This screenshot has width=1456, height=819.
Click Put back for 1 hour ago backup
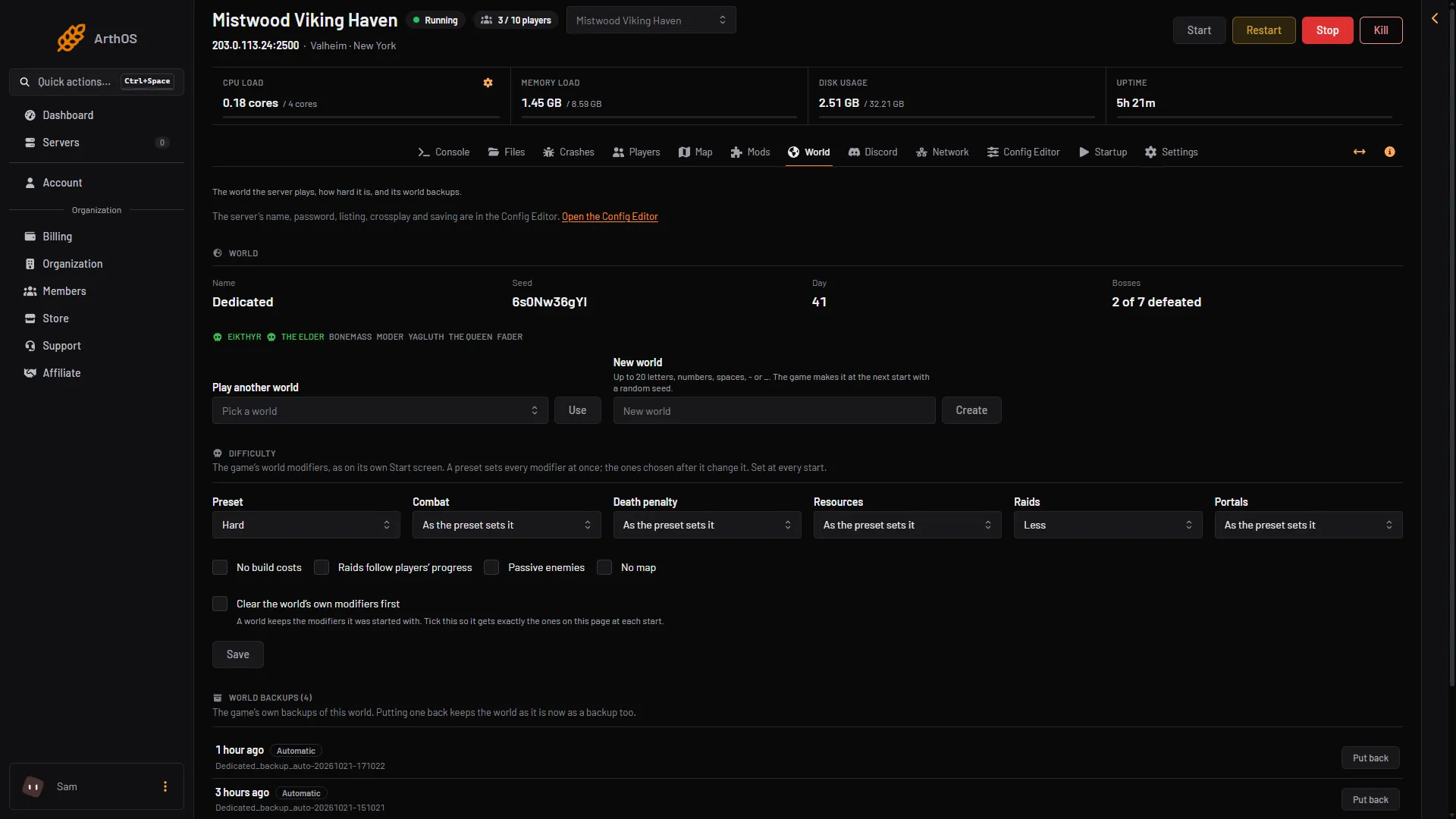[x=1370, y=758]
